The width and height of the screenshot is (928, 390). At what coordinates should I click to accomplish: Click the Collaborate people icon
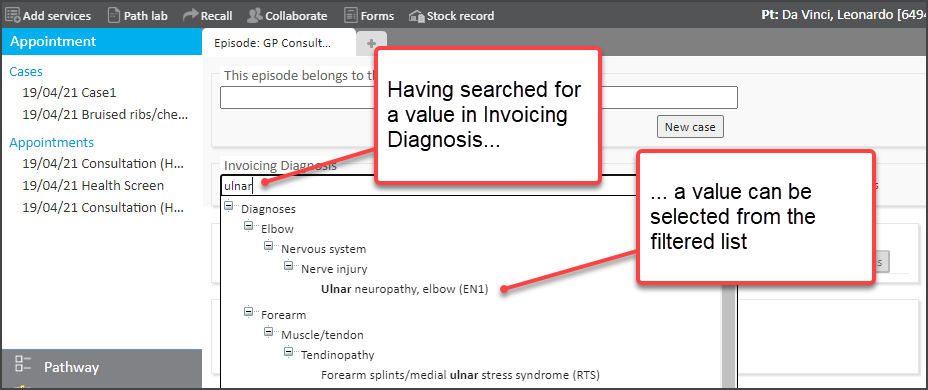[254, 15]
